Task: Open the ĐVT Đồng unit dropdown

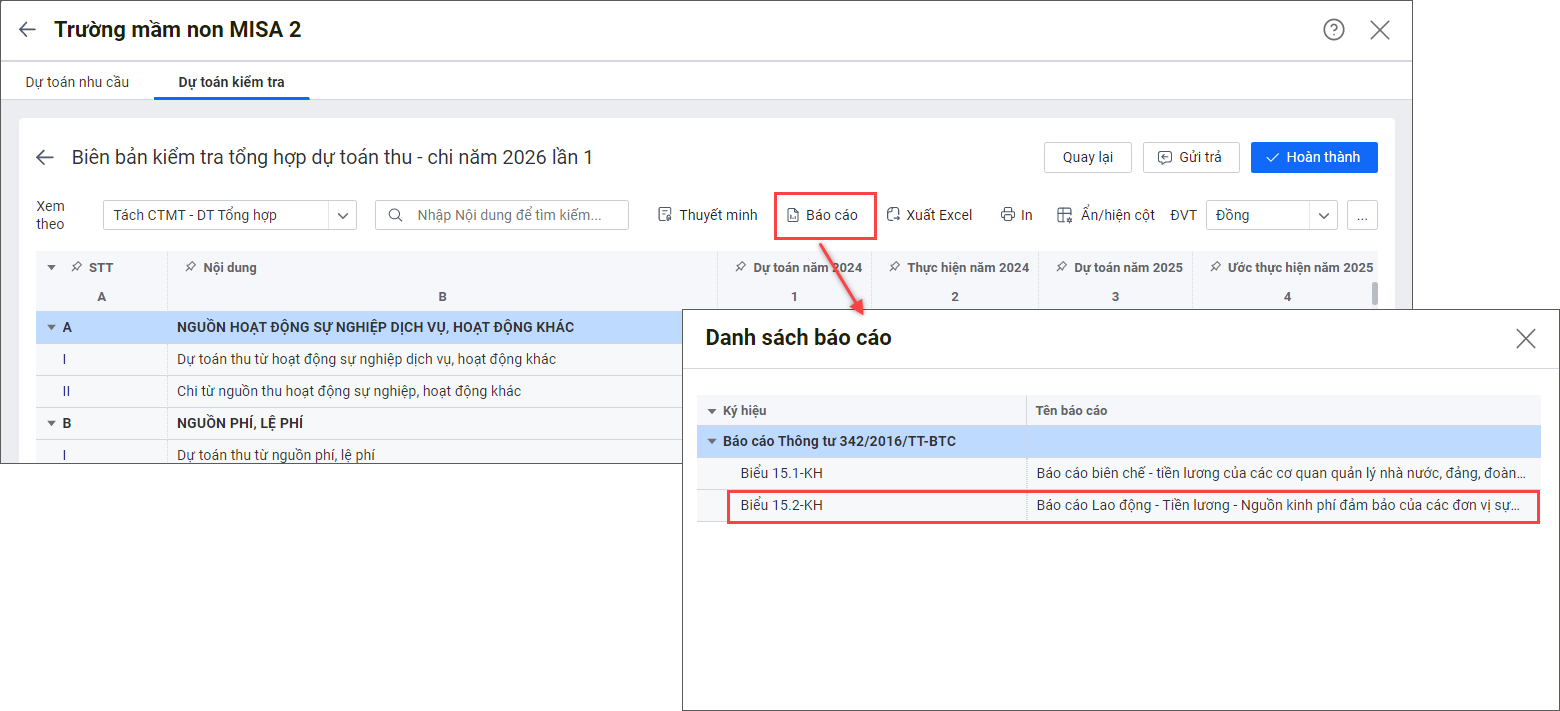Action: (1324, 215)
